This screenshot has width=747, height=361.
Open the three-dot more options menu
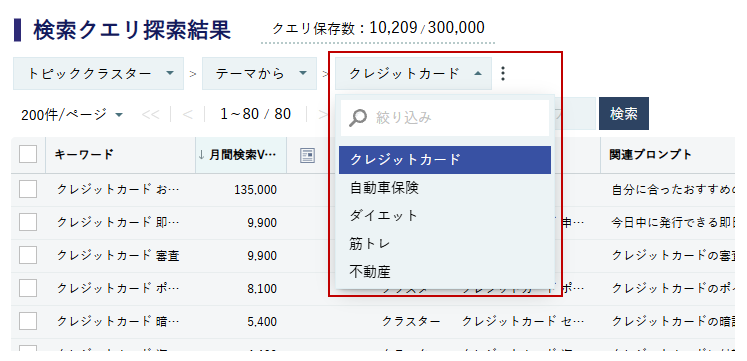click(x=503, y=73)
